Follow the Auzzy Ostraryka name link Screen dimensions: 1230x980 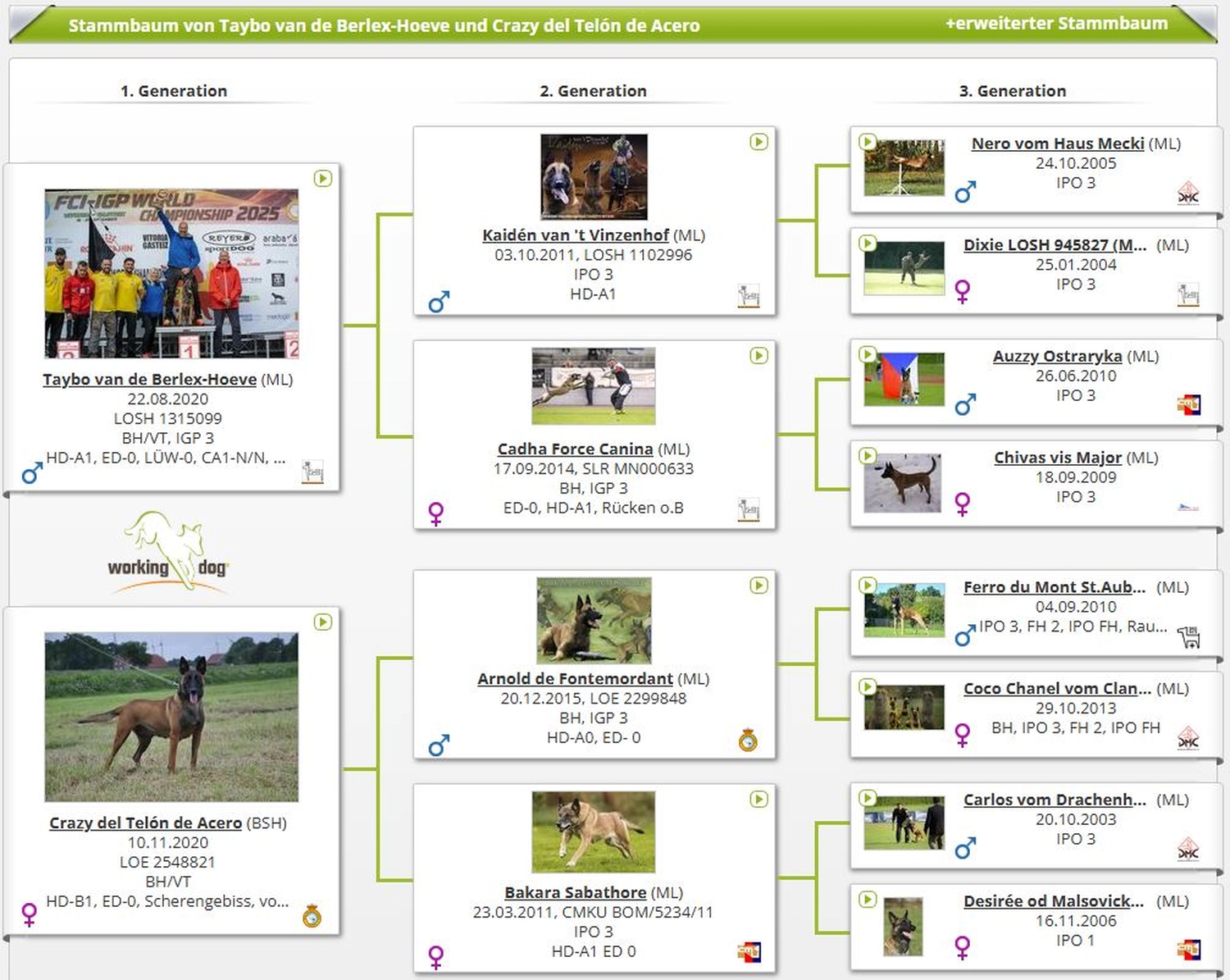click(1057, 357)
